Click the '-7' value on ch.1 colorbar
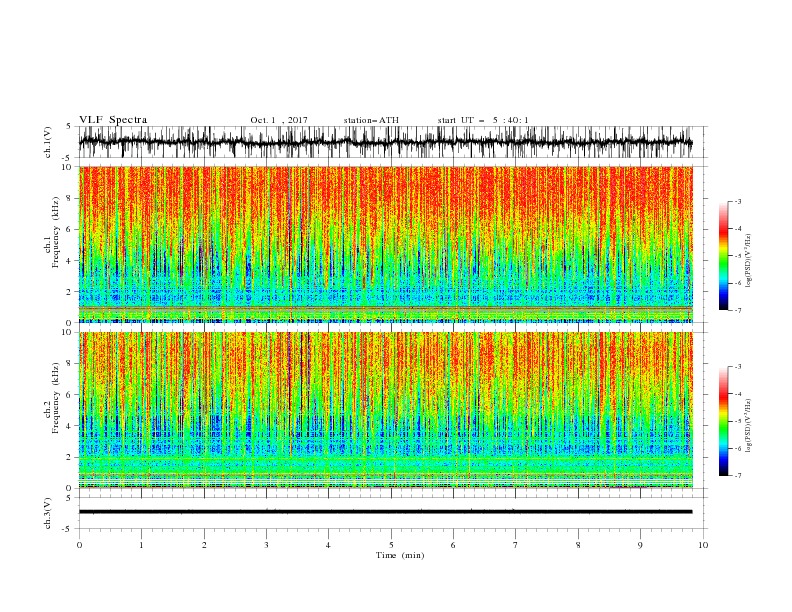This screenshot has width=792, height=612. pyautogui.click(x=737, y=310)
